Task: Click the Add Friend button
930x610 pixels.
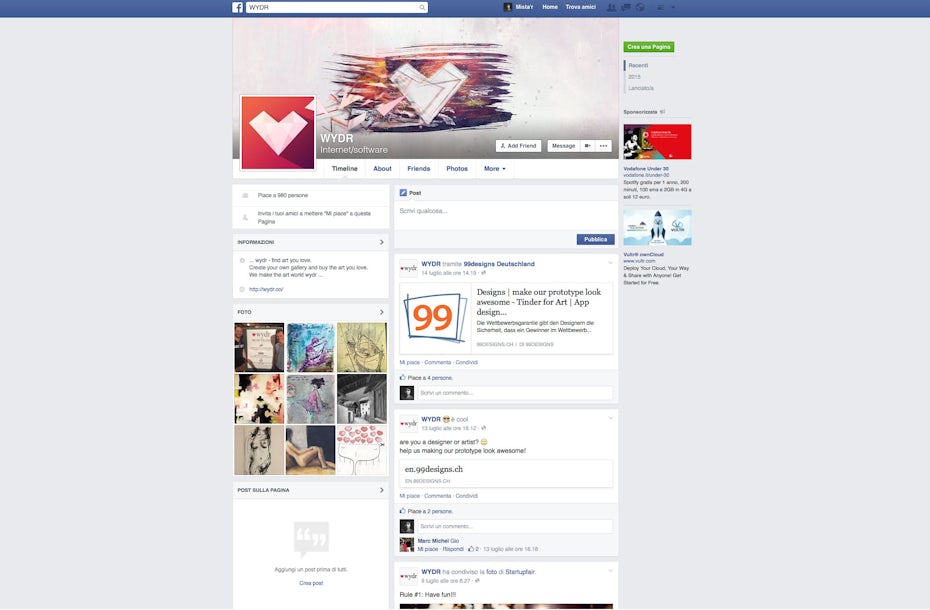Action: pos(518,145)
